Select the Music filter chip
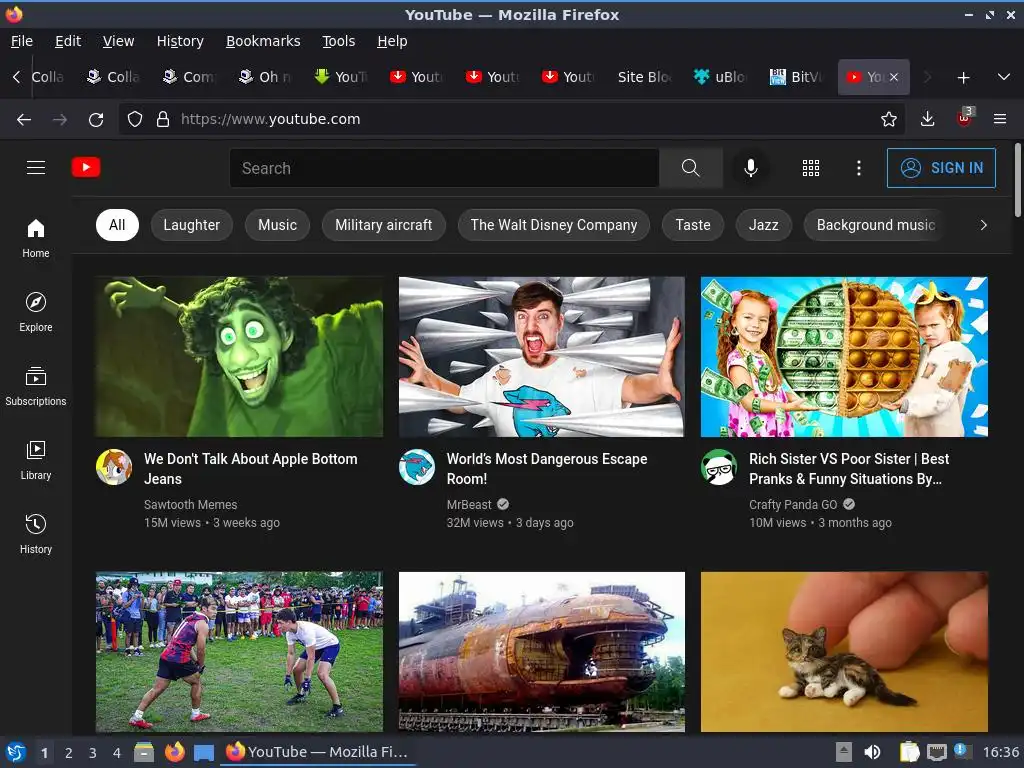This screenshot has height=768, width=1024. tap(277, 225)
